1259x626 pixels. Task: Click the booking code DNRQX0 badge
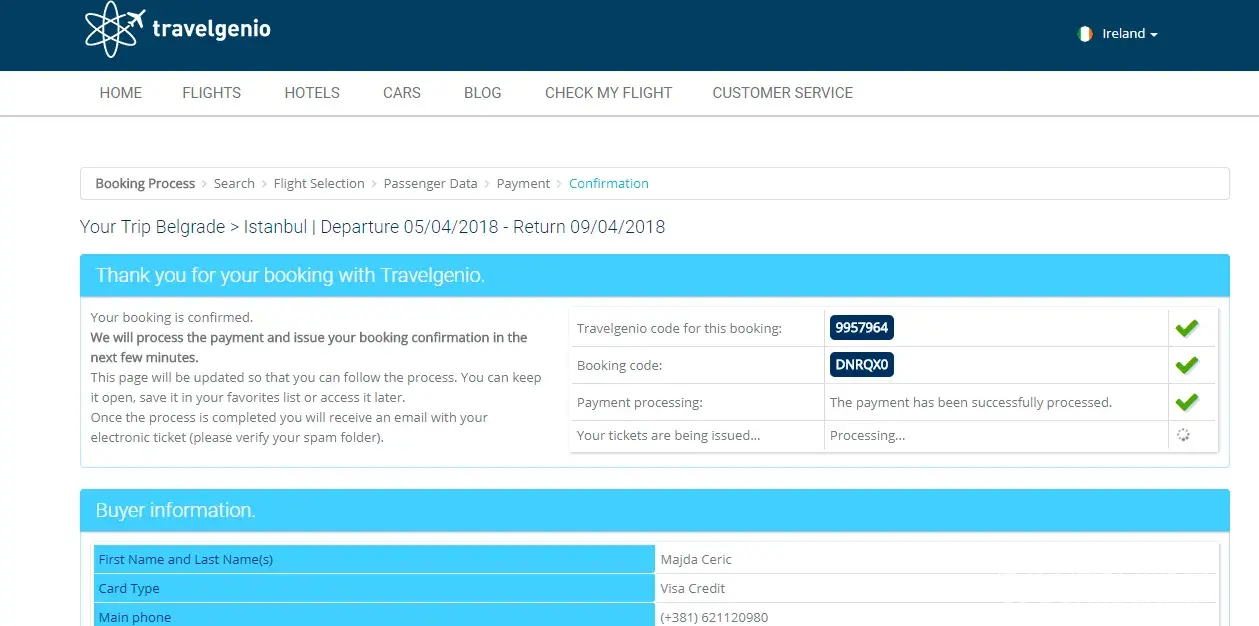coord(861,366)
